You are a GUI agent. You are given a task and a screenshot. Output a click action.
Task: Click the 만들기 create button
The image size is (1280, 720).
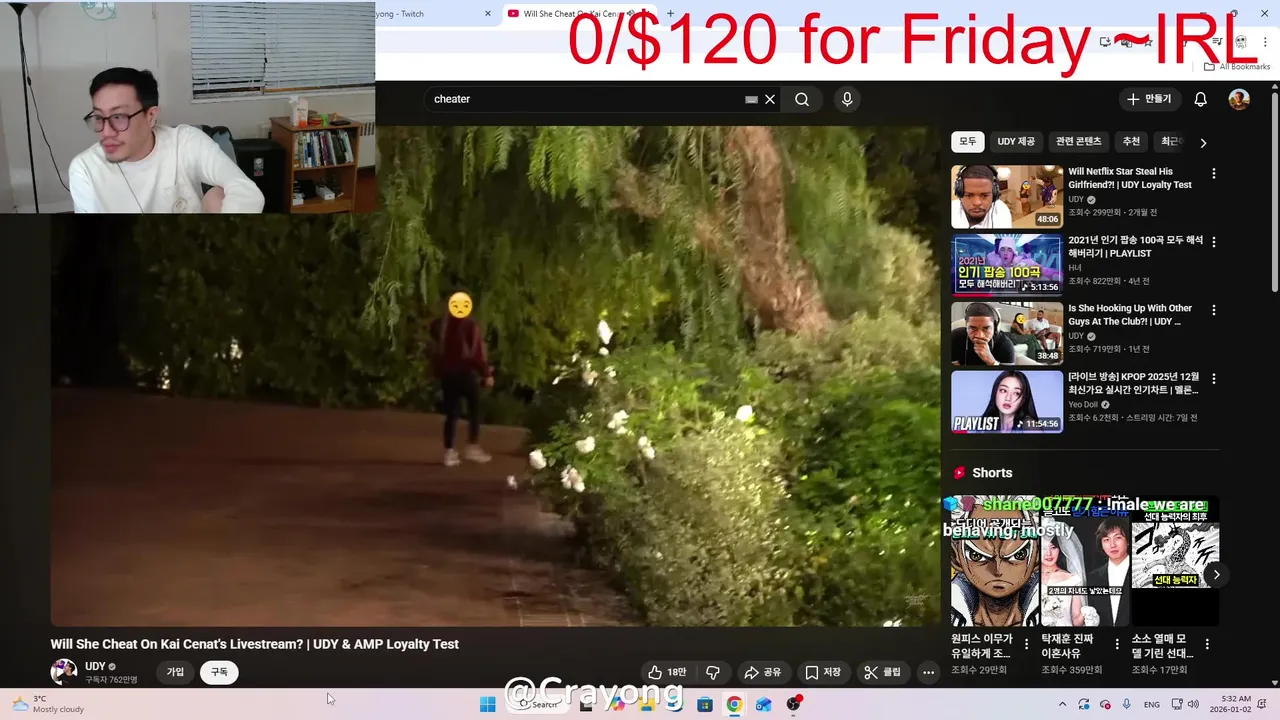point(1149,99)
